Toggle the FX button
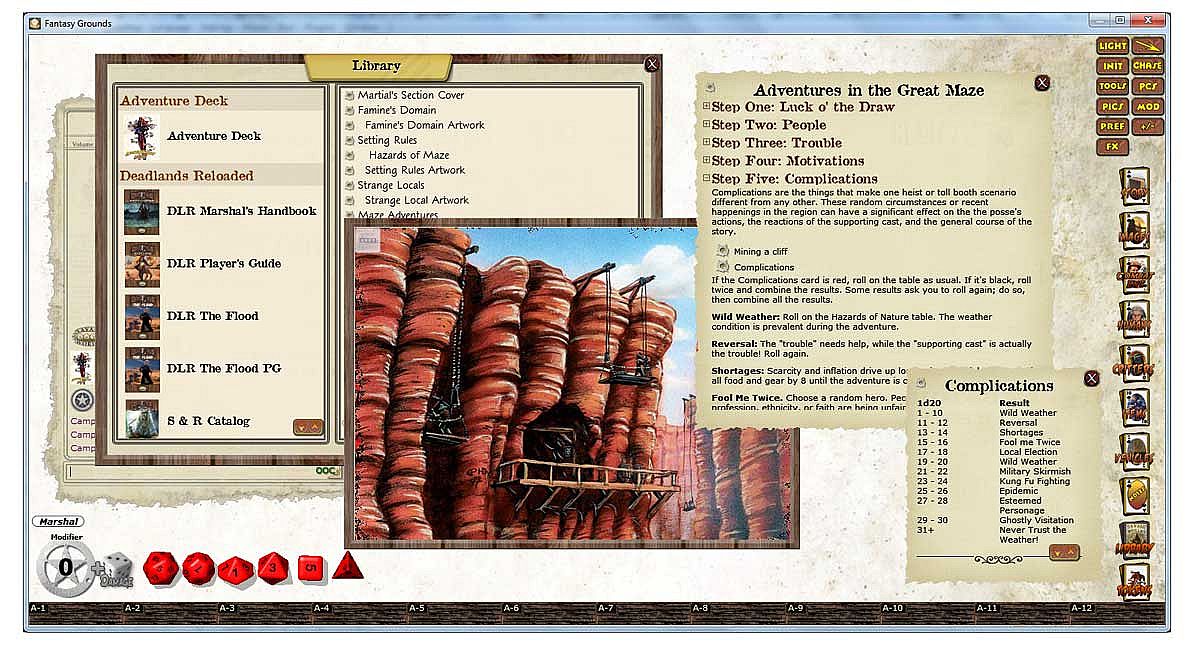1194x645 pixels. pos(1113,146)
